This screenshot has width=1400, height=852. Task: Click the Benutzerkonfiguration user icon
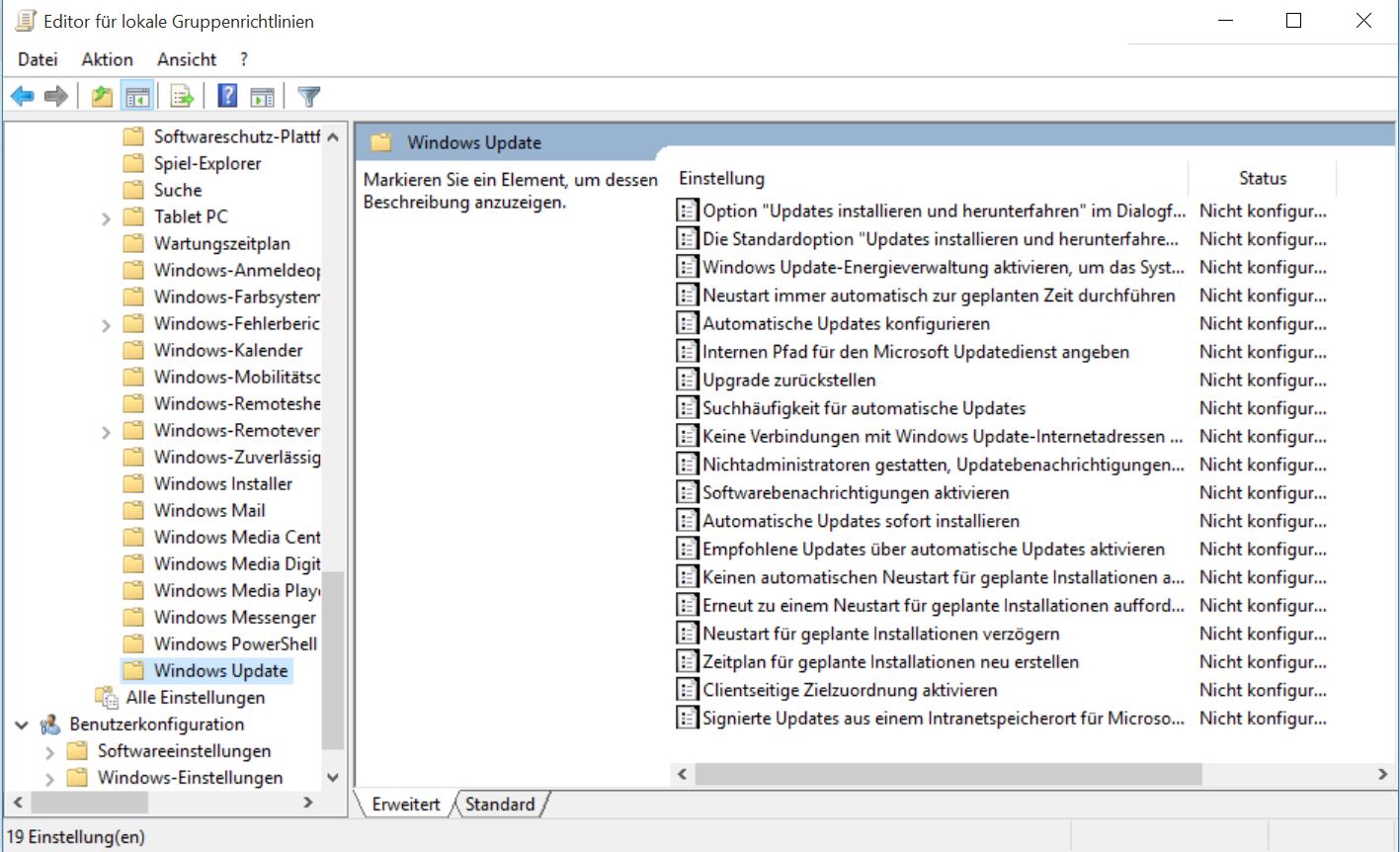pyautogui.click(x=50, y=724)
